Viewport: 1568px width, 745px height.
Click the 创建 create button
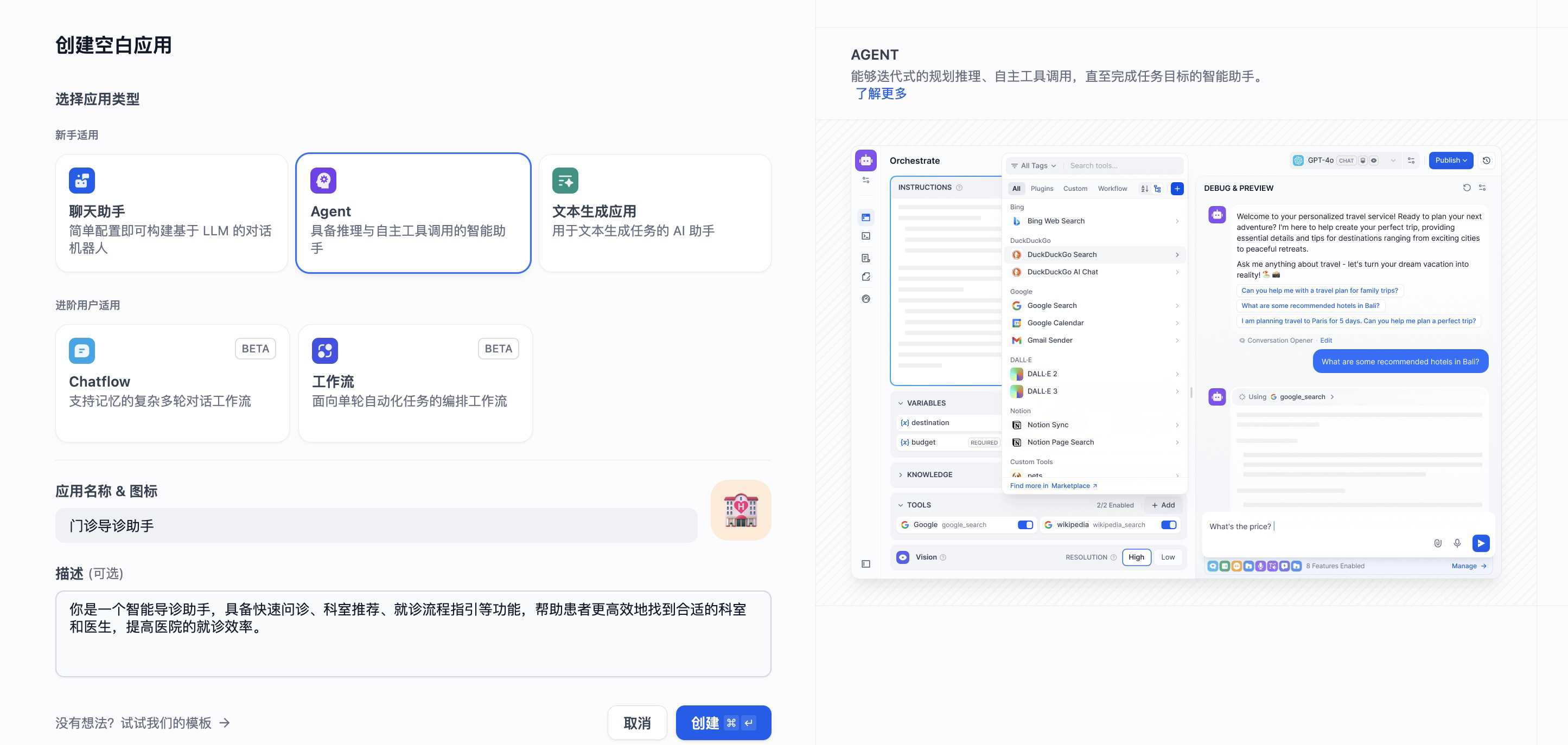click(x=723, y=722)
